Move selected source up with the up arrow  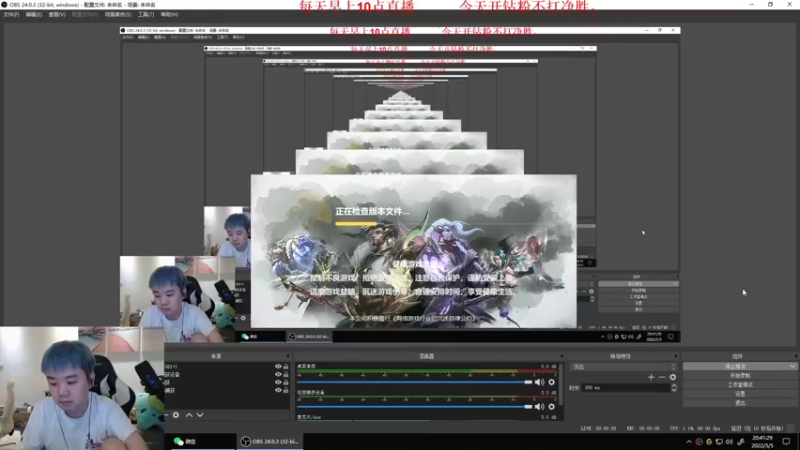(189, 415)
